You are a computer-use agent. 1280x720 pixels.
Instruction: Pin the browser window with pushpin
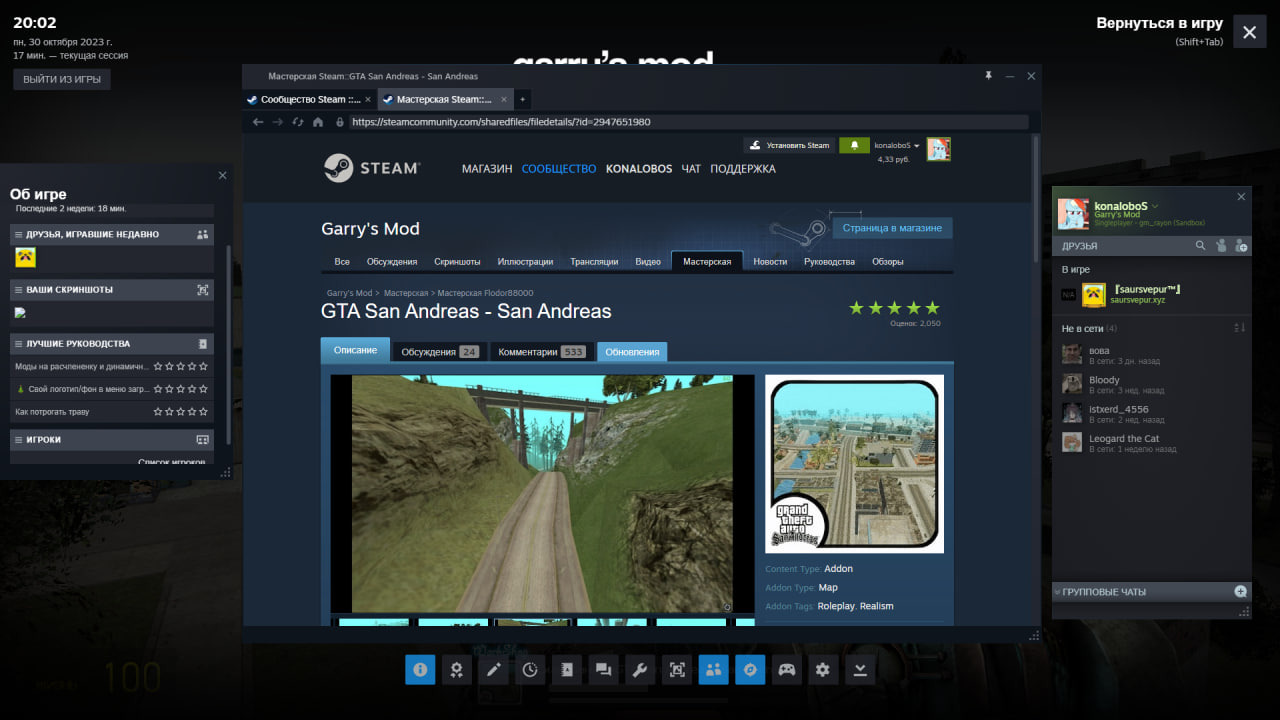coord(988,76)
